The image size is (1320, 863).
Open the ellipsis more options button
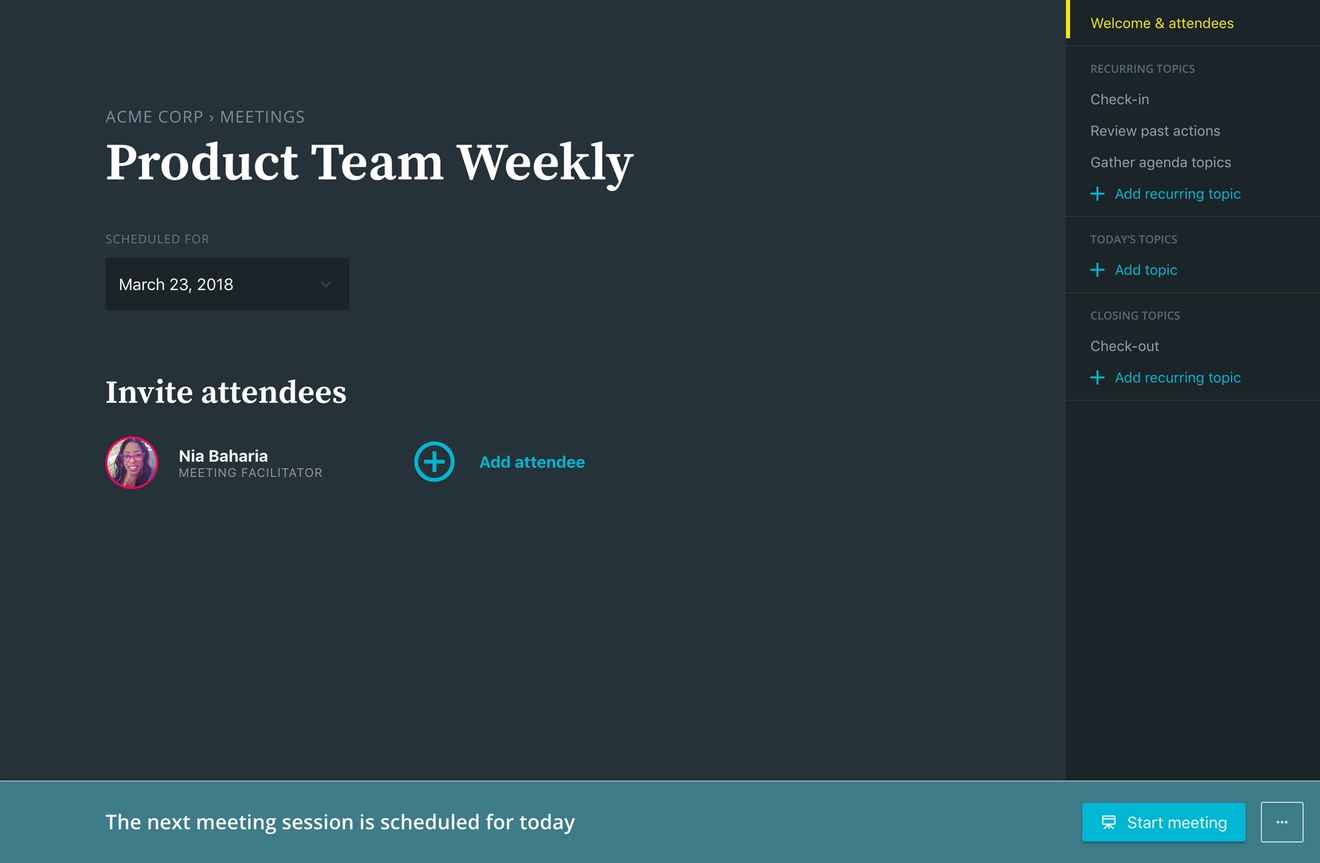point(1282,822)
